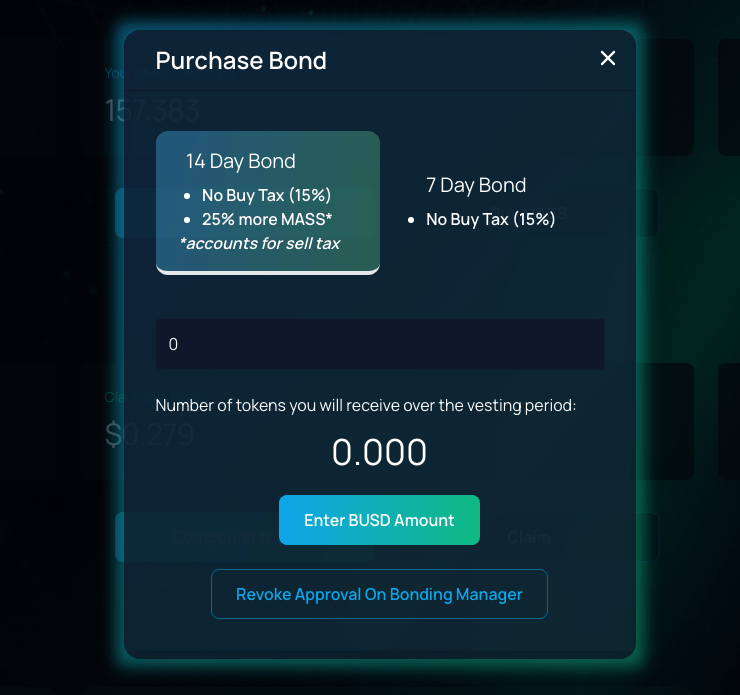Click the 0.000 token amount readout
Viewport: 740px width, 695px height.
(x=380, y=453)
